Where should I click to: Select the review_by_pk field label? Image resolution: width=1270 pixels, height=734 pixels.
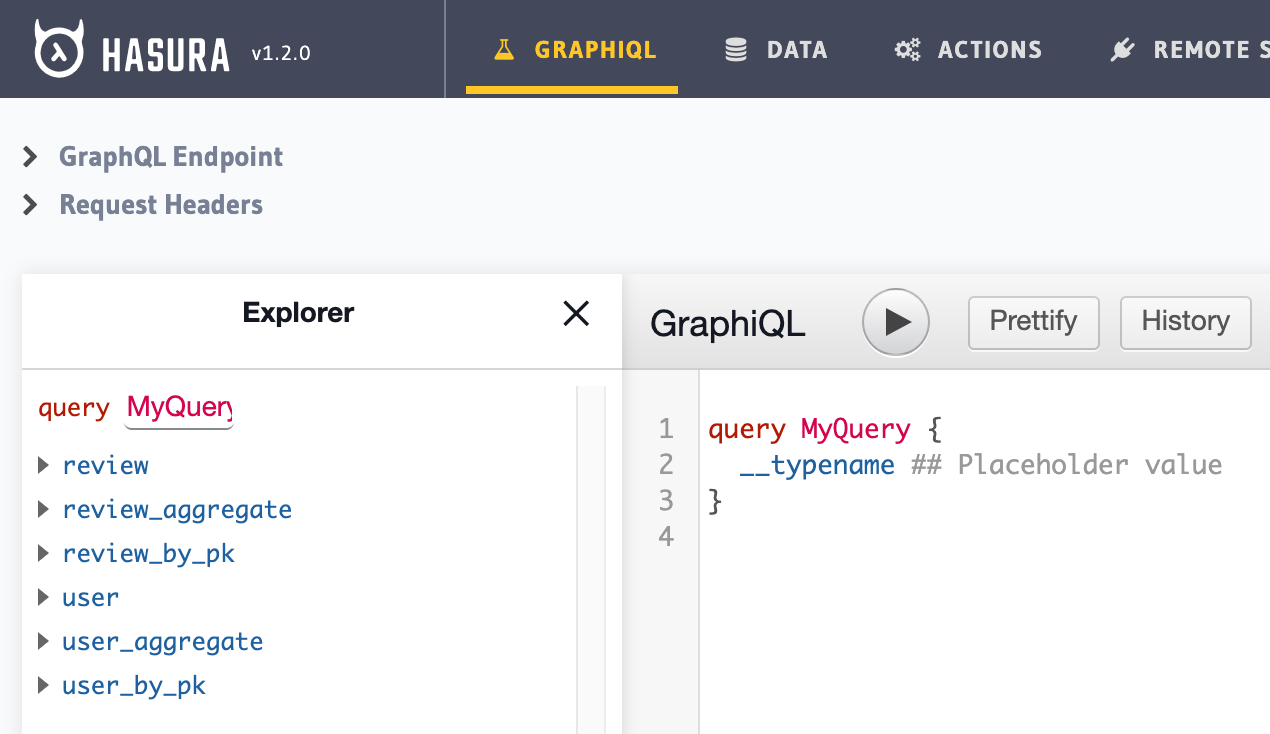(x=148, y=553)
